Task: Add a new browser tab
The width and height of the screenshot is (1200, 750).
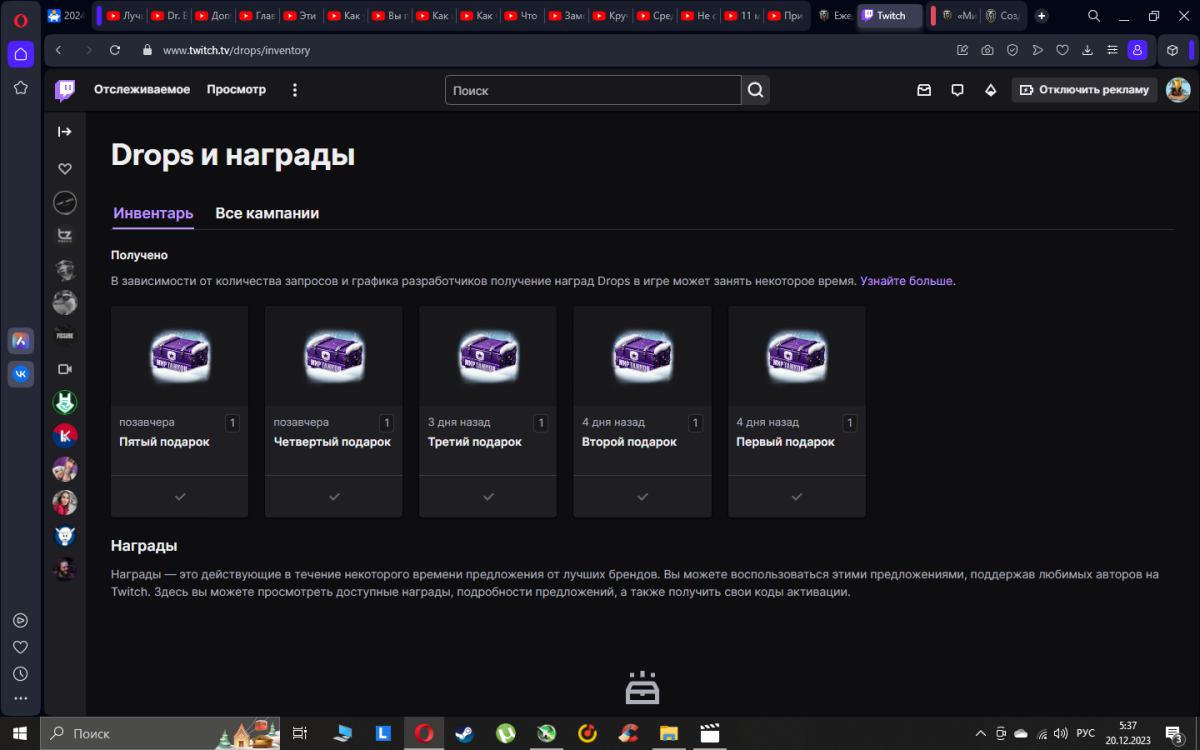Action: [1042, 16]
